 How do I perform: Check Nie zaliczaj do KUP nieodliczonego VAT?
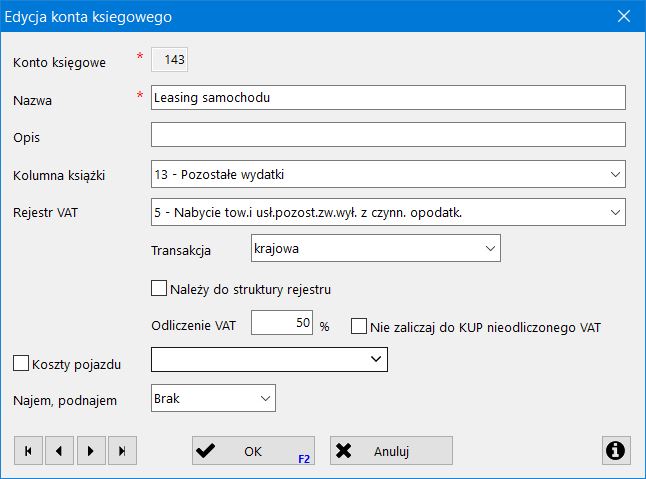[x=359, y=326]
